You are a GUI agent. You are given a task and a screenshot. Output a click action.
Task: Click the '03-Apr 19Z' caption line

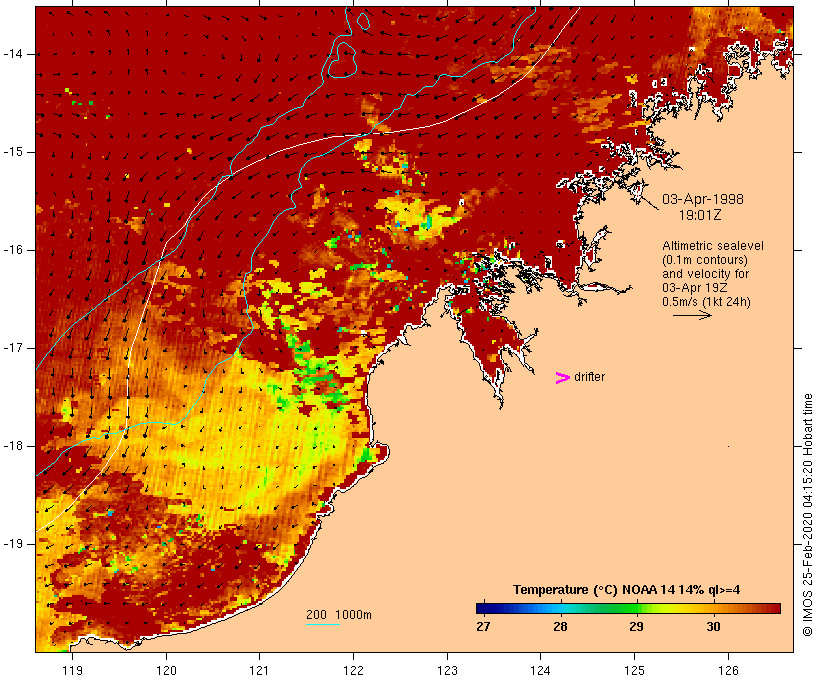pyautogui.click(x=694, y=288)
